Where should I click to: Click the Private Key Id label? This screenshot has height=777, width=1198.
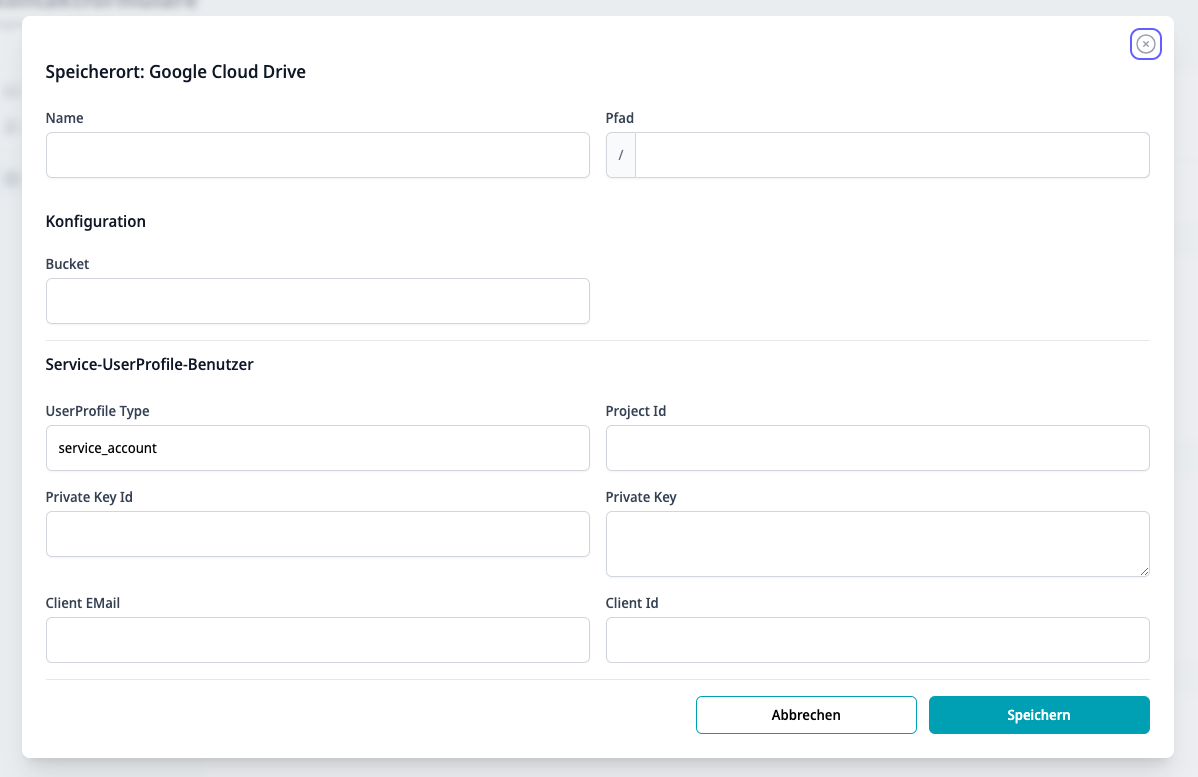point(89,497)
